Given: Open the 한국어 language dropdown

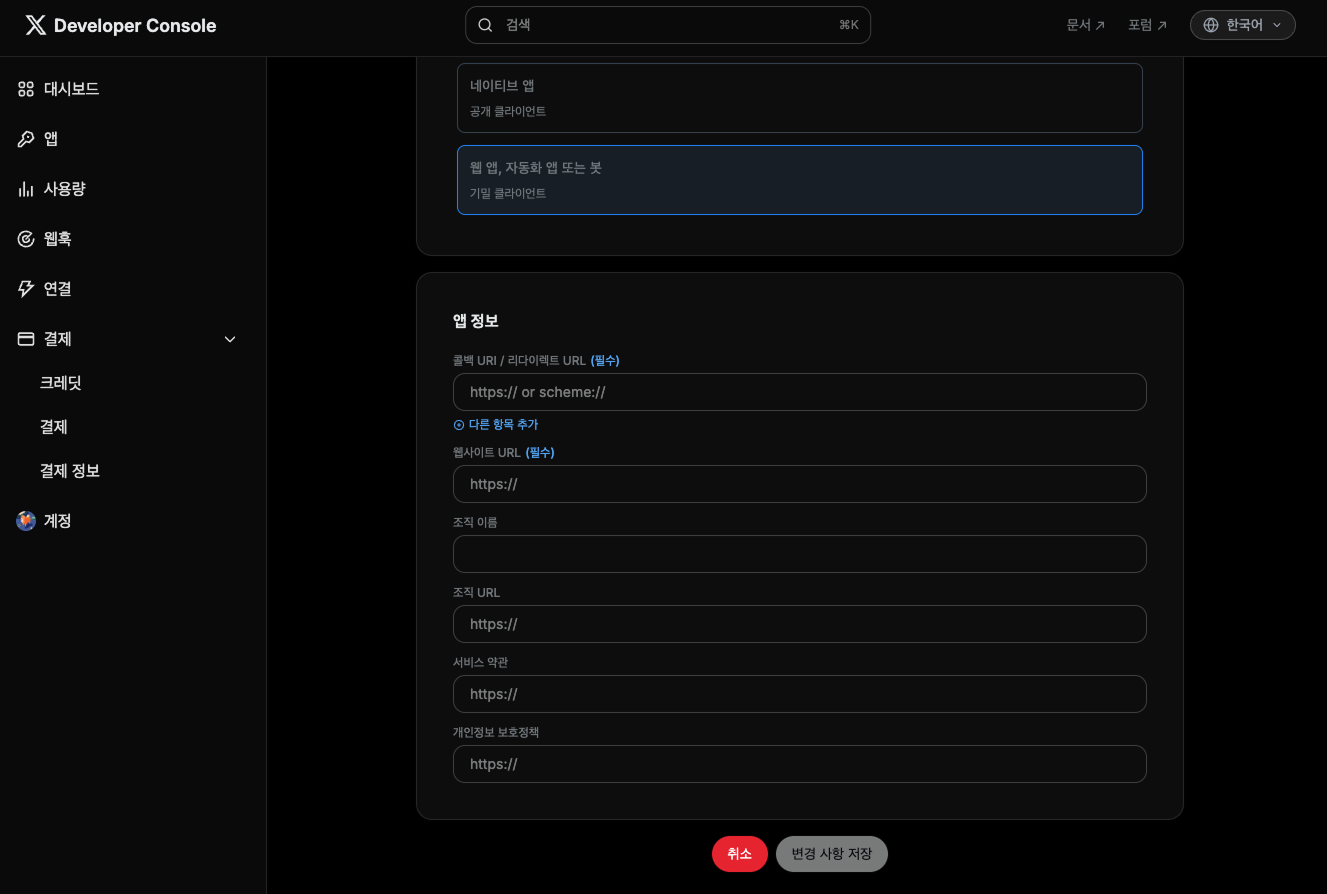Looking at the screenshot, I should (1242, 25).
